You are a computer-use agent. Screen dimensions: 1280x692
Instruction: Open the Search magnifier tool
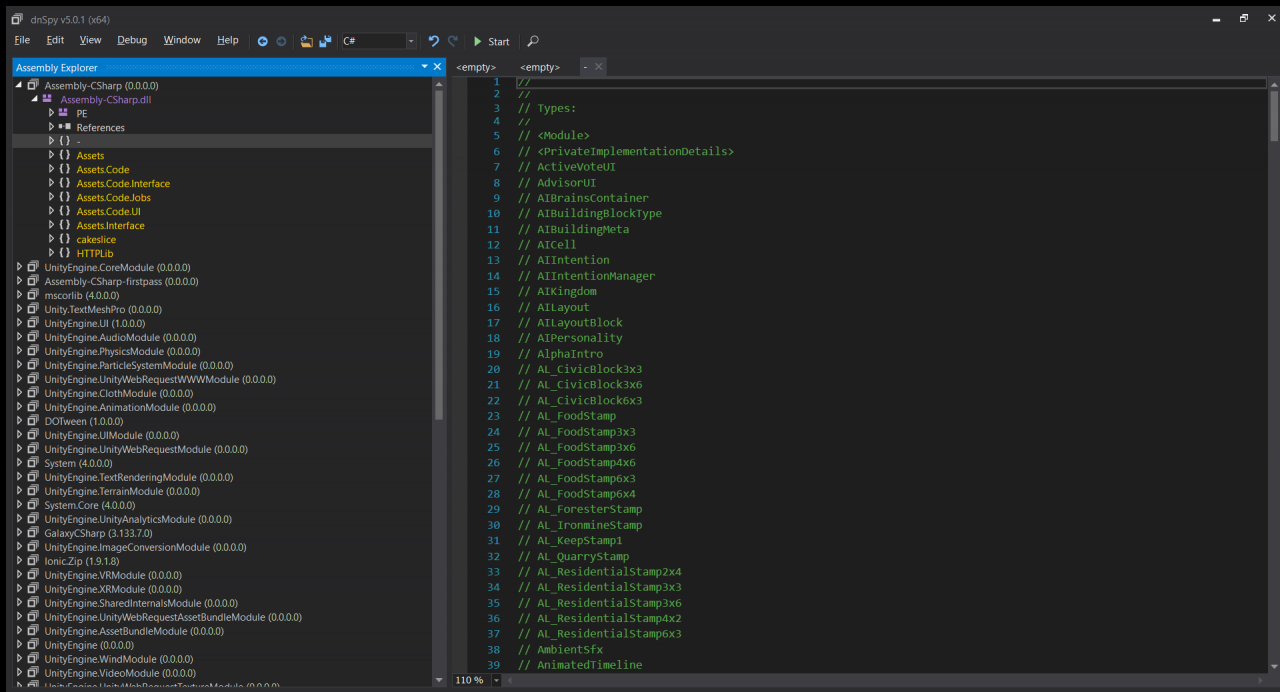click(x=533, y=41)
